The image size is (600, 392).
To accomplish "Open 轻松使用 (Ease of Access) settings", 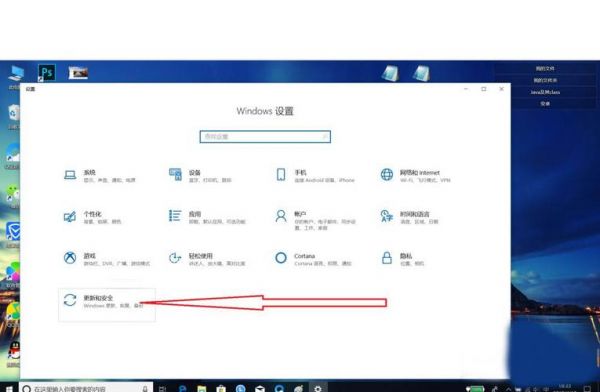I will click(207, 259).
